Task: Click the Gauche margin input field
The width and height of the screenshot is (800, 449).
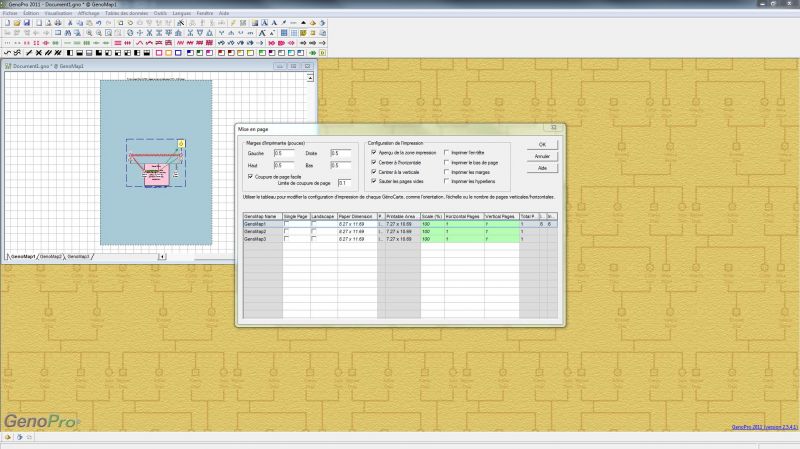Action: [282, 153]
